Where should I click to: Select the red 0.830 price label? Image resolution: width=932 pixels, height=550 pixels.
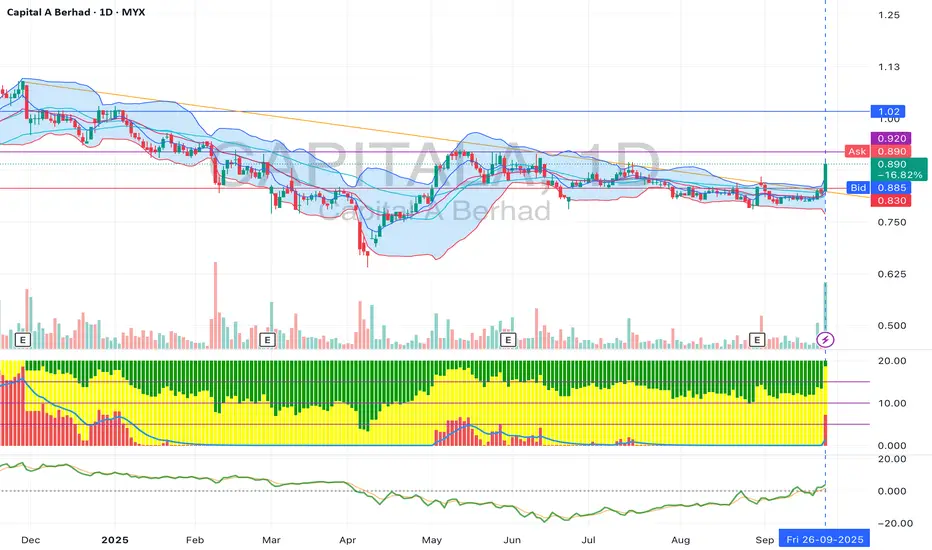[891, 201]
